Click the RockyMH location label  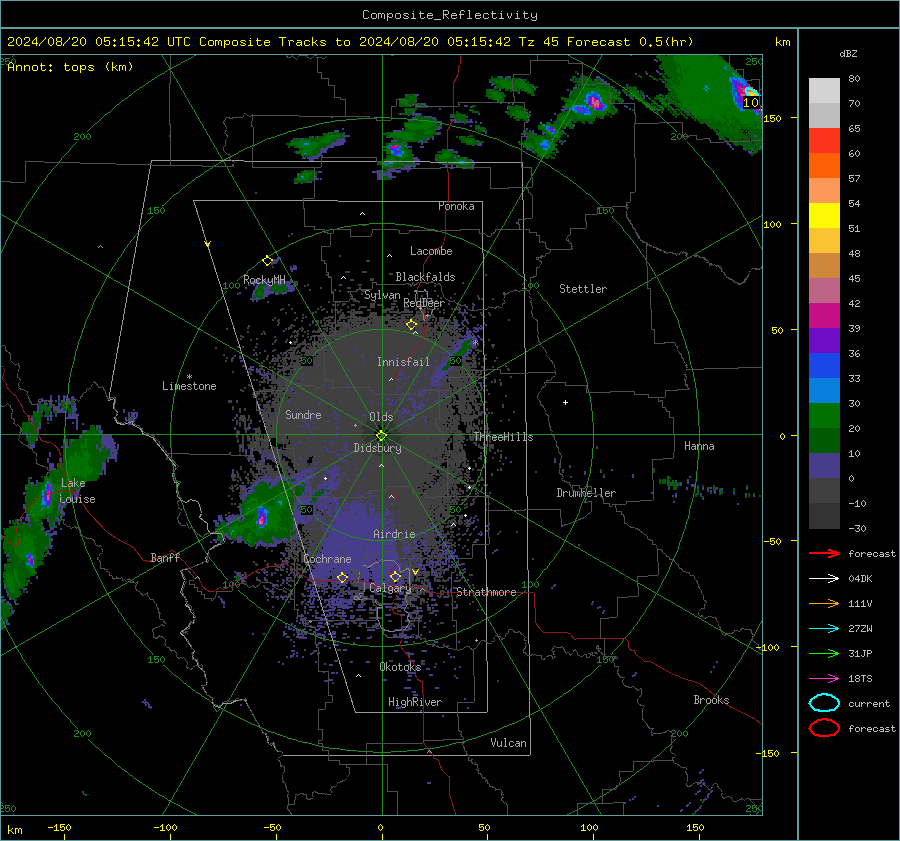pyautogui.click(x=264, y=280)
